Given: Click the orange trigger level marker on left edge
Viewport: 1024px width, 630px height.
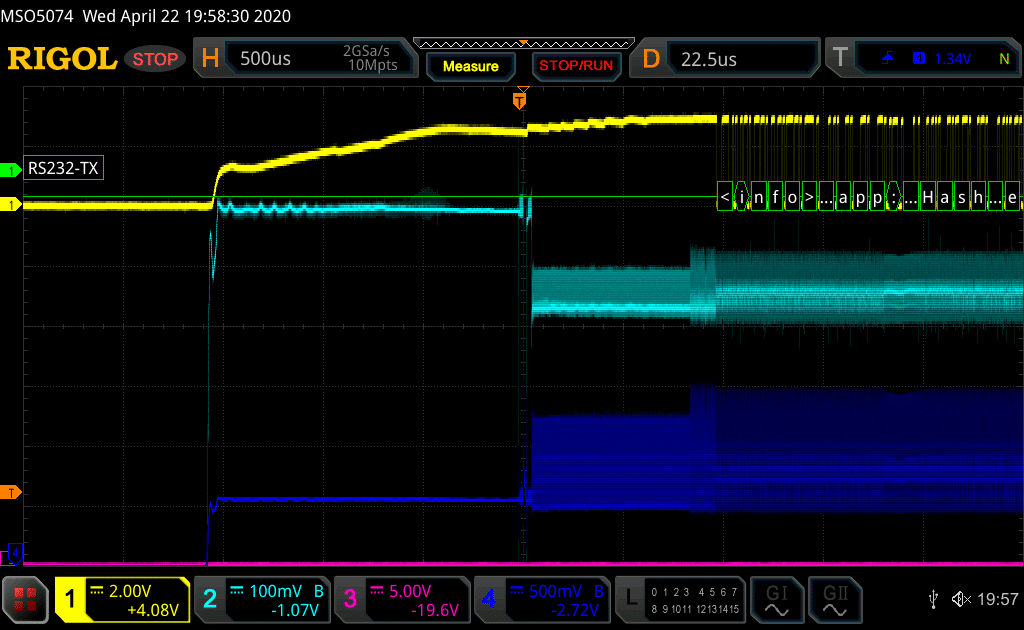Looking at the screenshot, I should pyautogui.click(x=12, y=492).
